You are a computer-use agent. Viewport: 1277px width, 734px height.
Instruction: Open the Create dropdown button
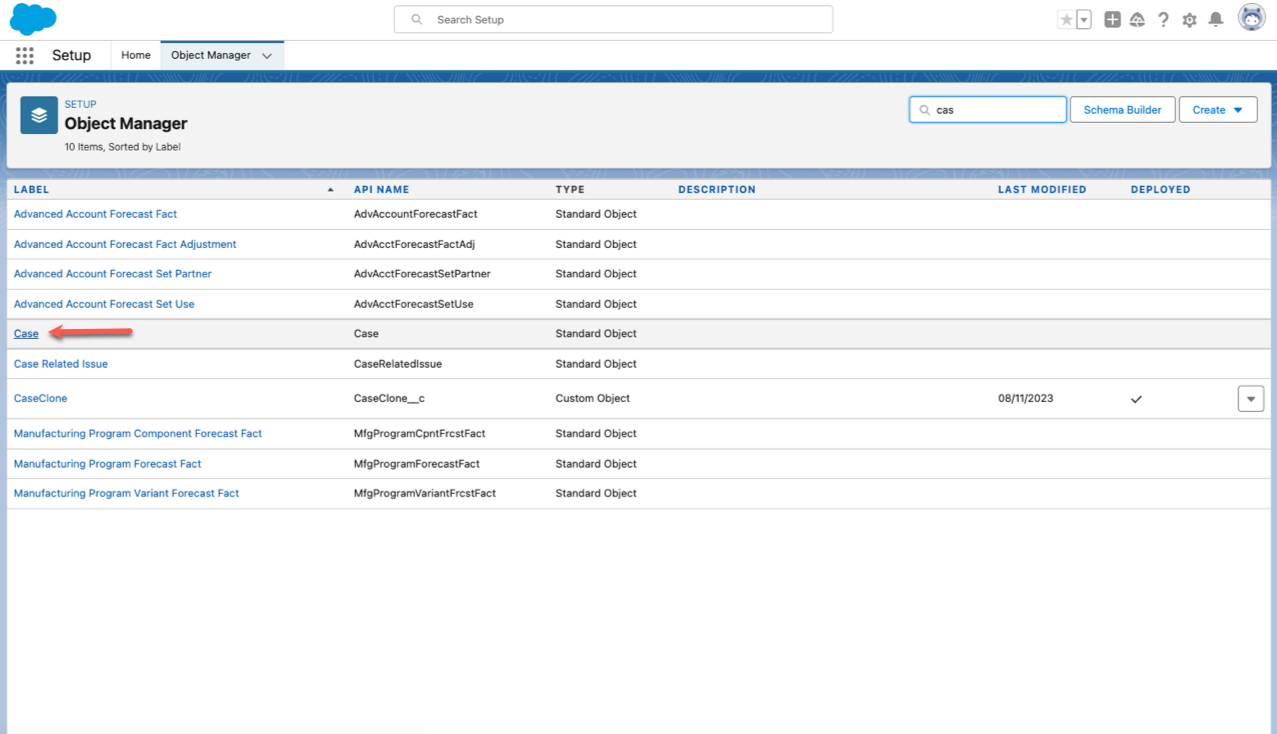[1217, 110]
